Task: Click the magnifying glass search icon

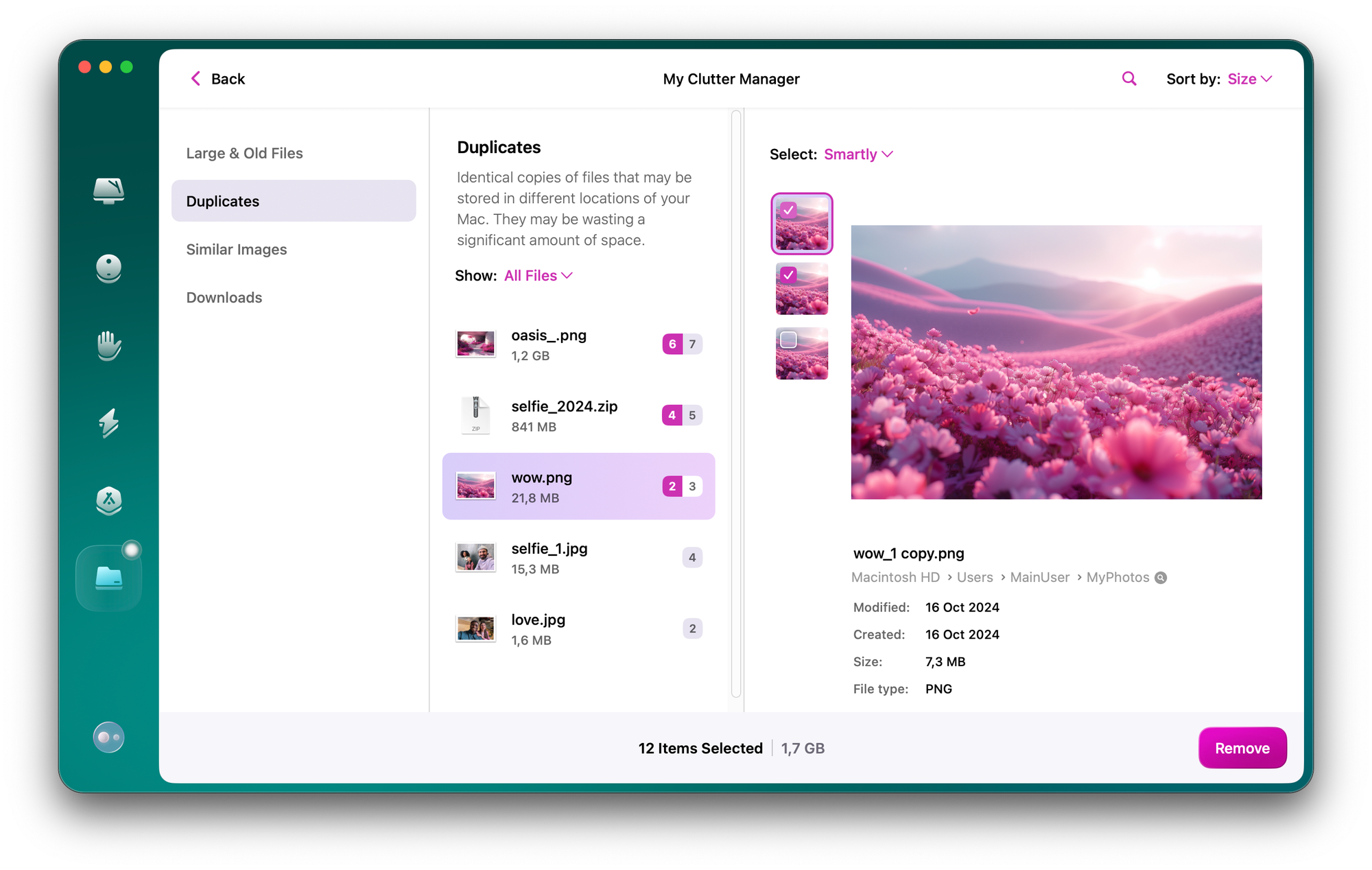Action: (x=1128, y=79)
